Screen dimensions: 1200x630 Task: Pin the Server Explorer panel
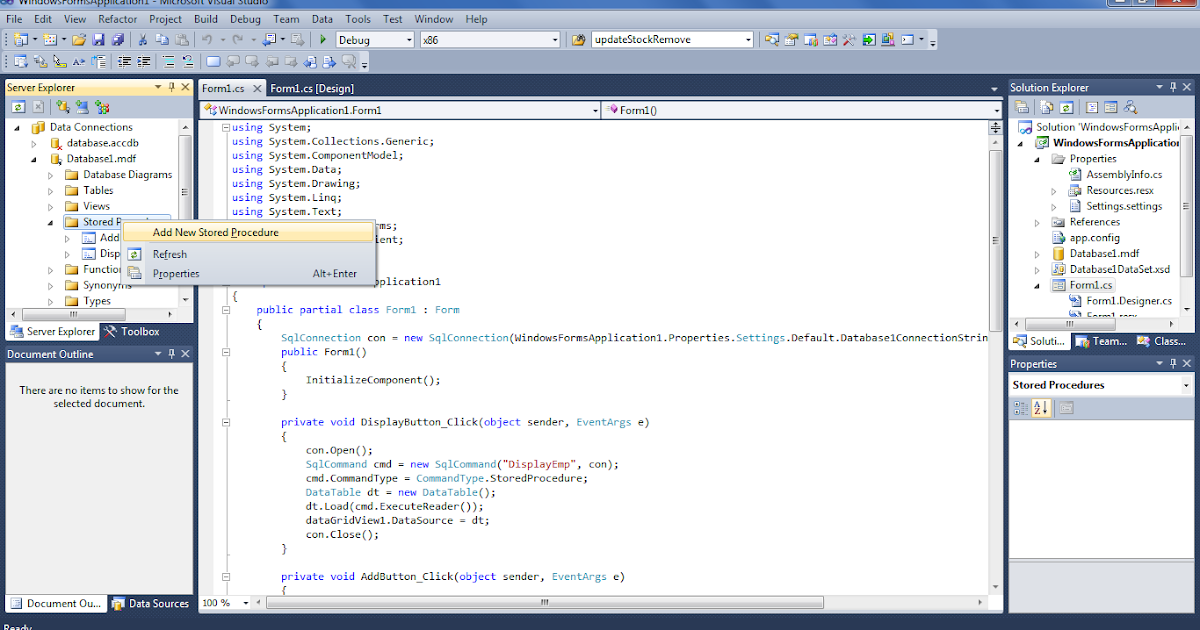point(171,87)
